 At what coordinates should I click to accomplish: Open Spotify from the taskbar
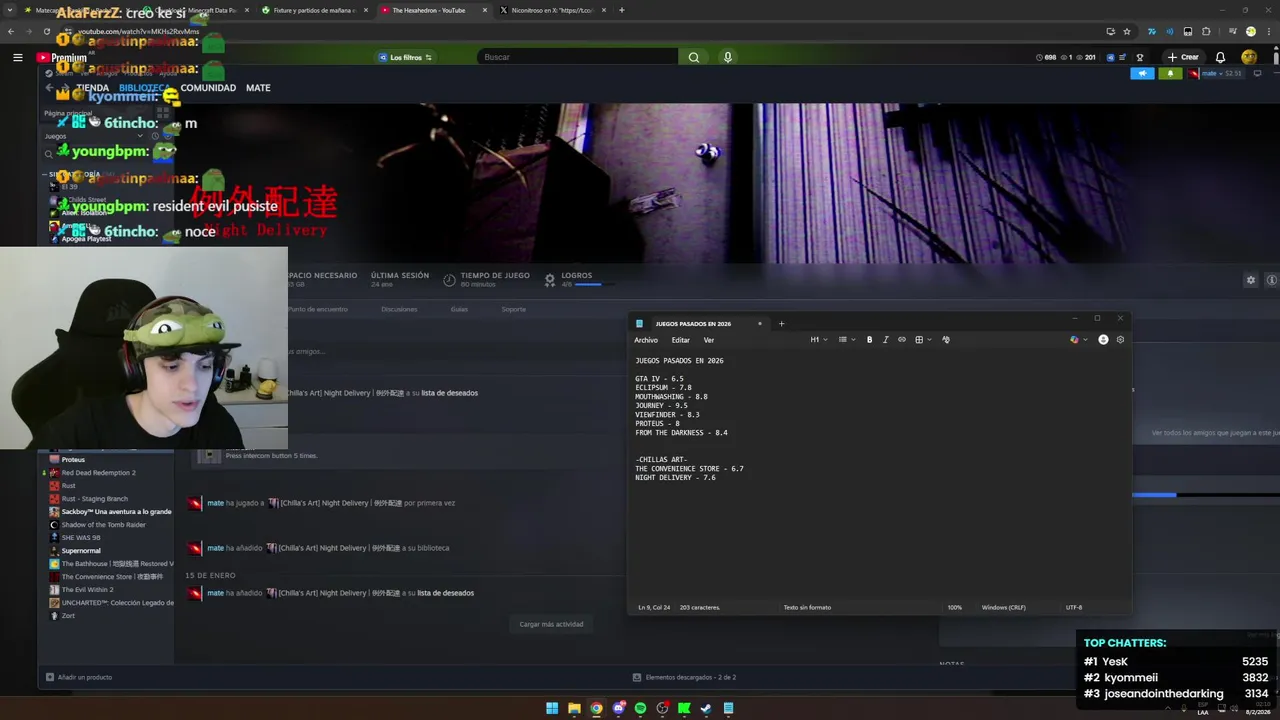tap(640, 708)
